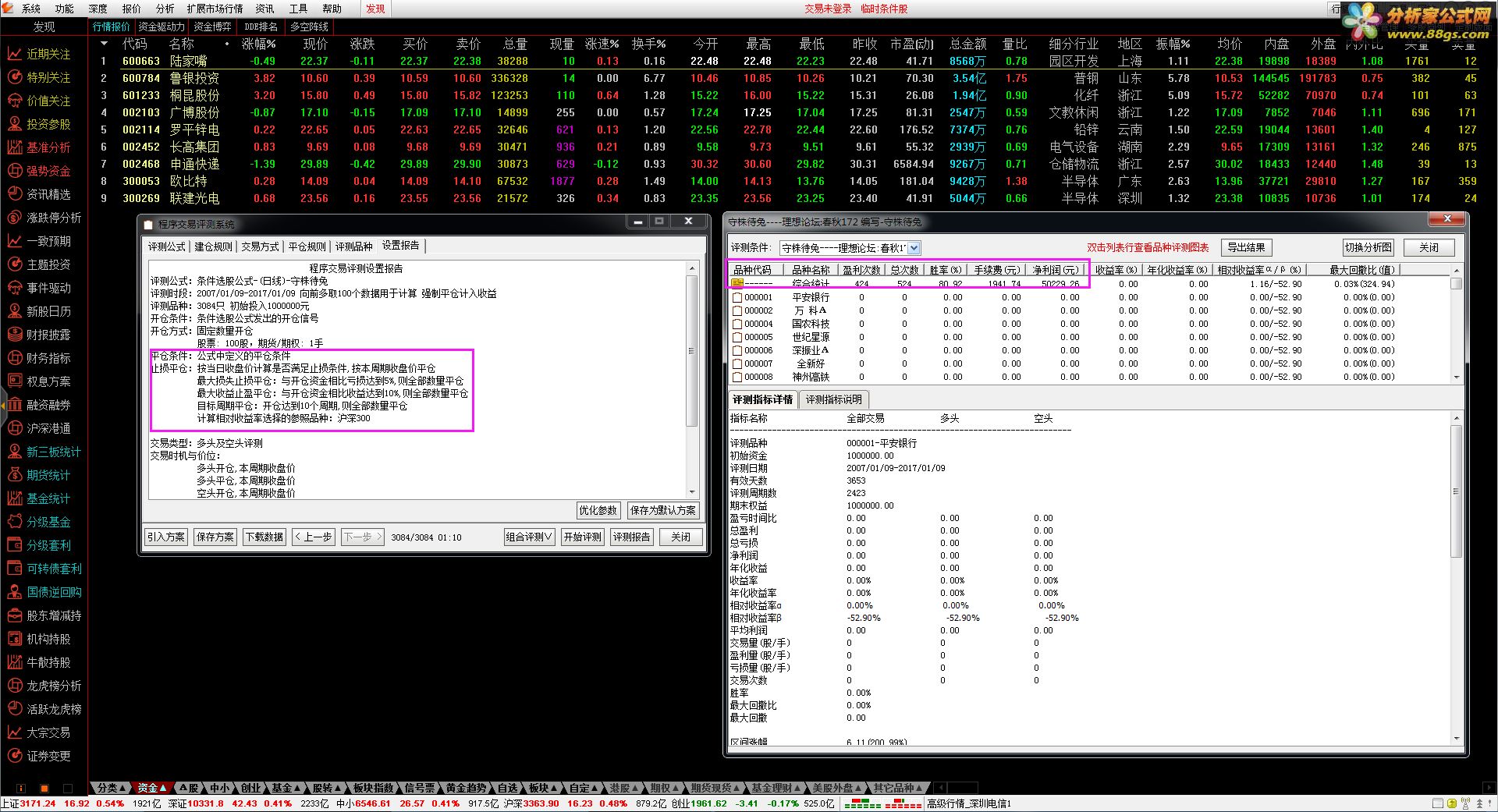Expand the 基金 bottom tab menu
The width and height of the screenshot is (1498, 812).
[x=288, y=788]
